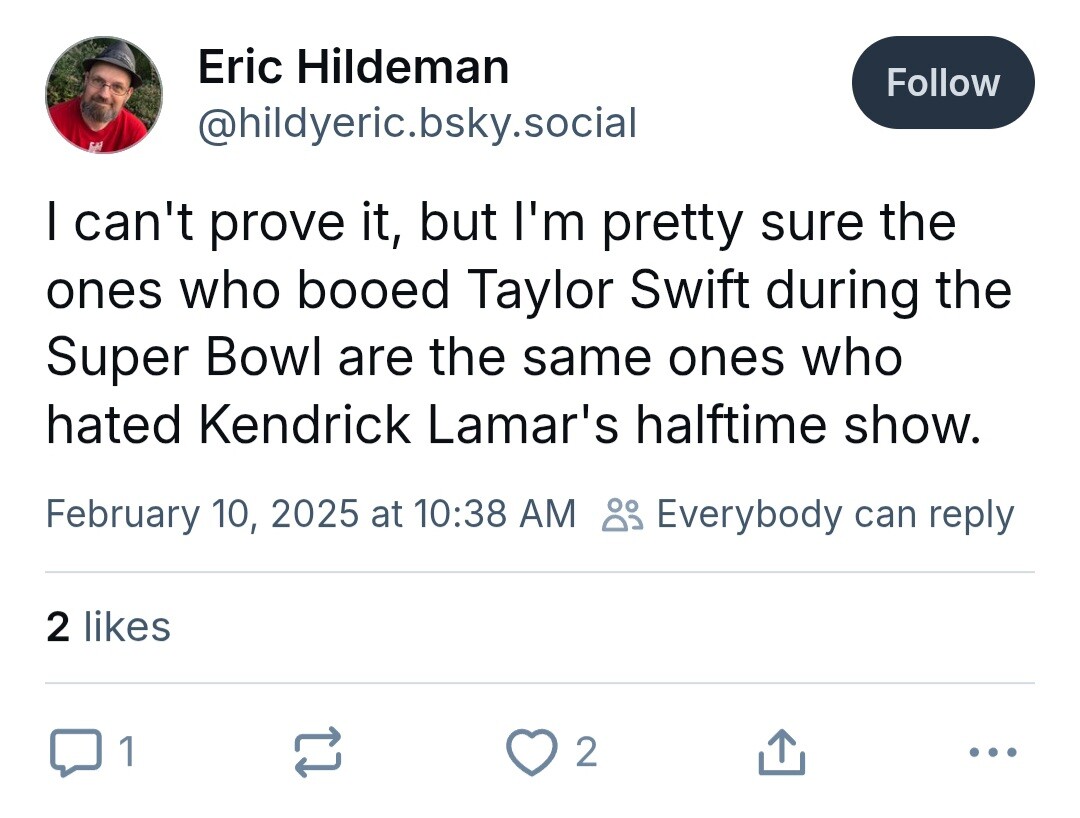The image size is (1080, 818).
Task: View the '2 likes' list
Action: [108, 627]
